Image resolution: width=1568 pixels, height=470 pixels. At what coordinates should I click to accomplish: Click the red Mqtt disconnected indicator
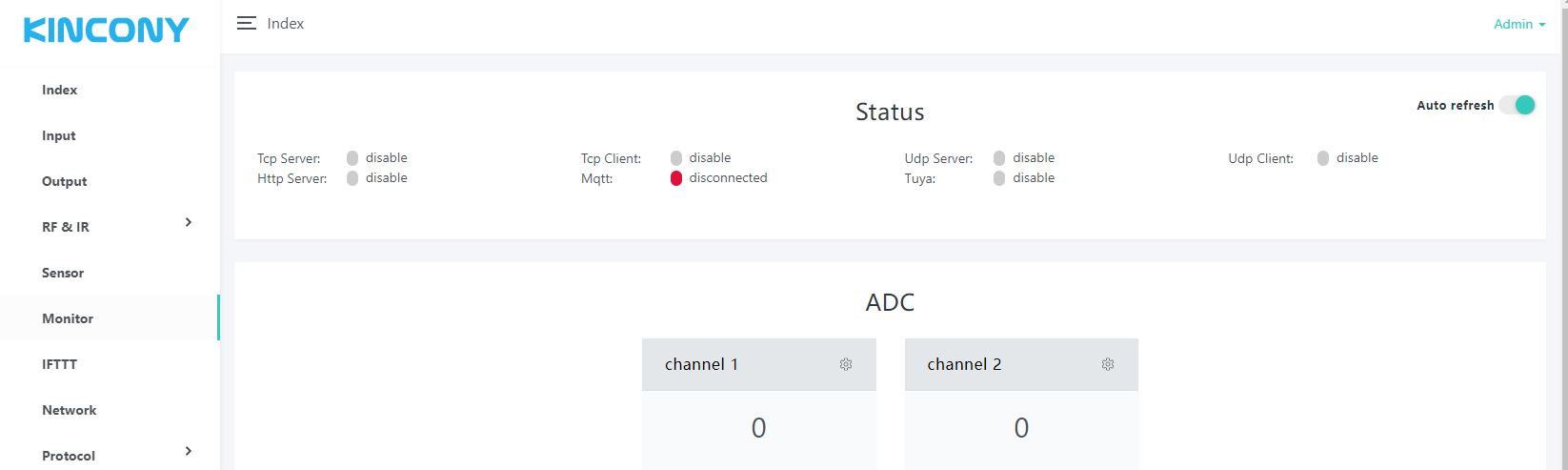[676, 178]
